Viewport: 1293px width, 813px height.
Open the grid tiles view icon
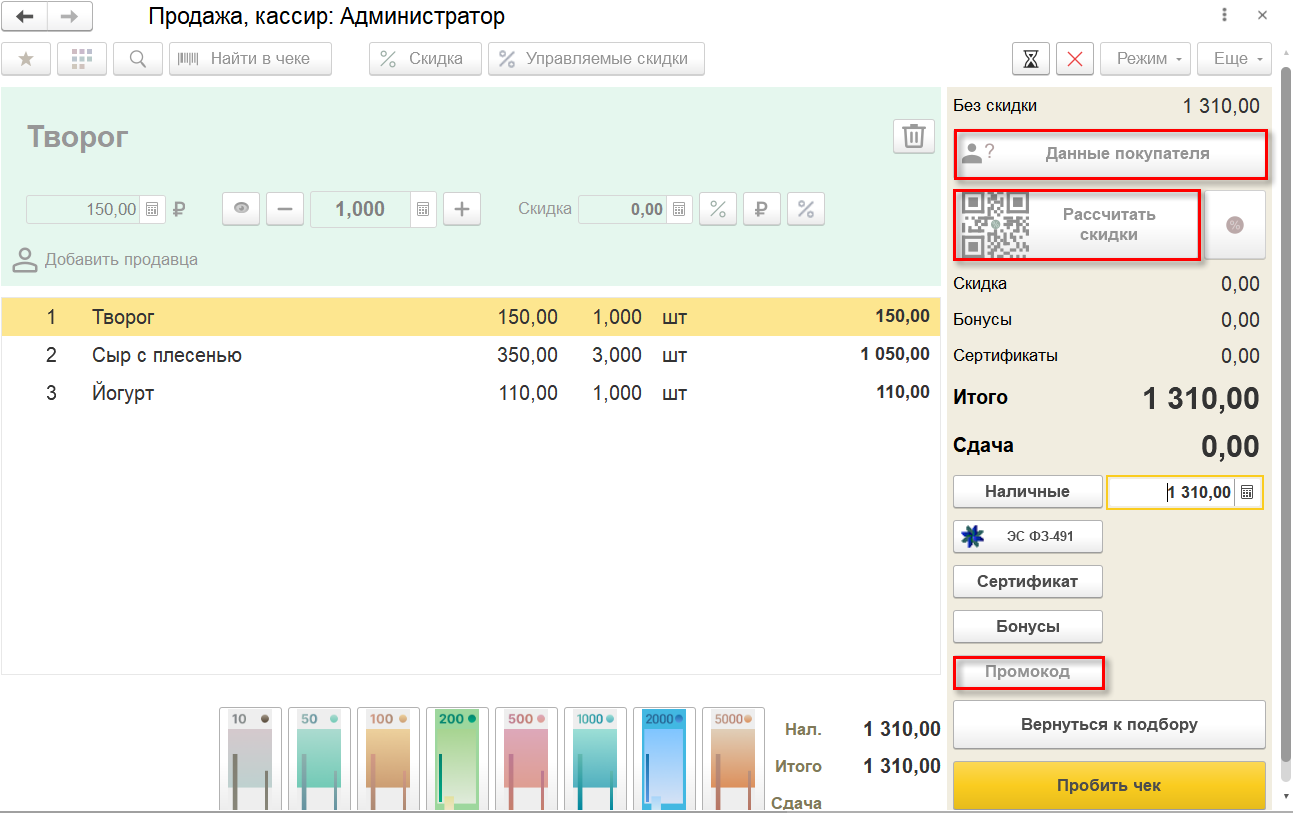coord(82,59)
